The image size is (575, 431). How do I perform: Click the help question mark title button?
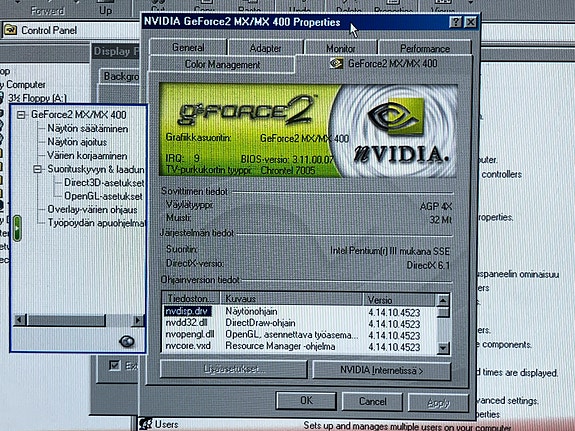pyautogui.click(x=455, y=22)
